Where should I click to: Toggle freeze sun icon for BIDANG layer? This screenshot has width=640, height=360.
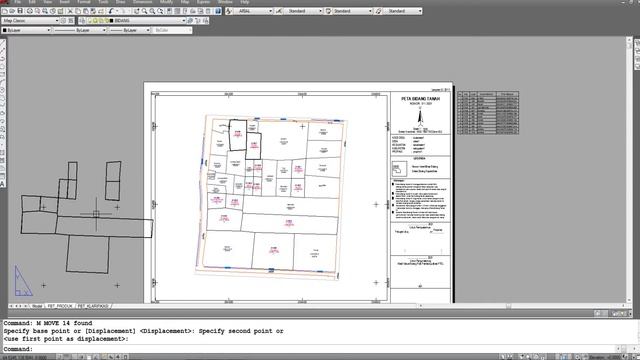[96, 20]
